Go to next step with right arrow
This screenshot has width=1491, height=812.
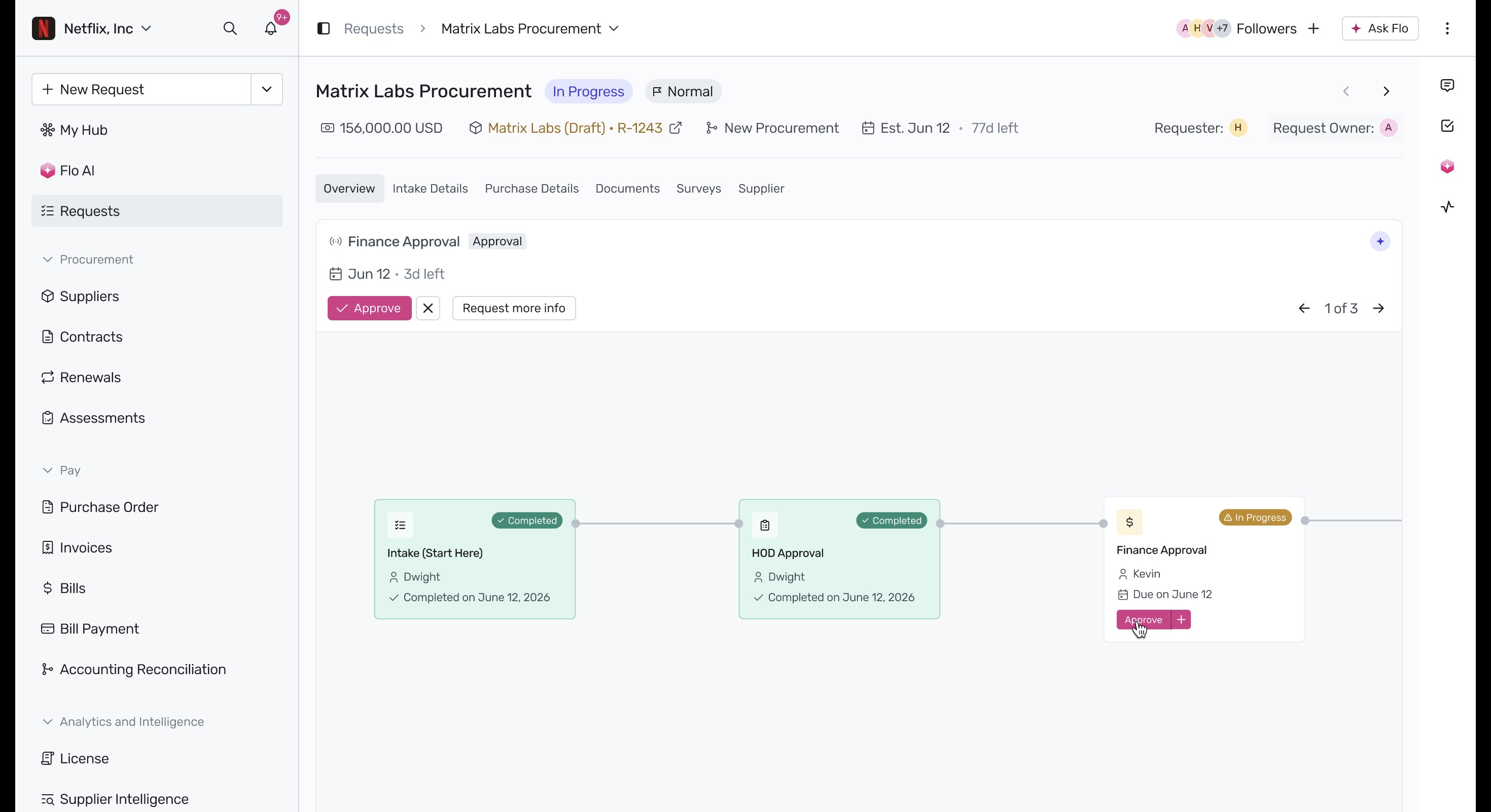point(1379,308)
